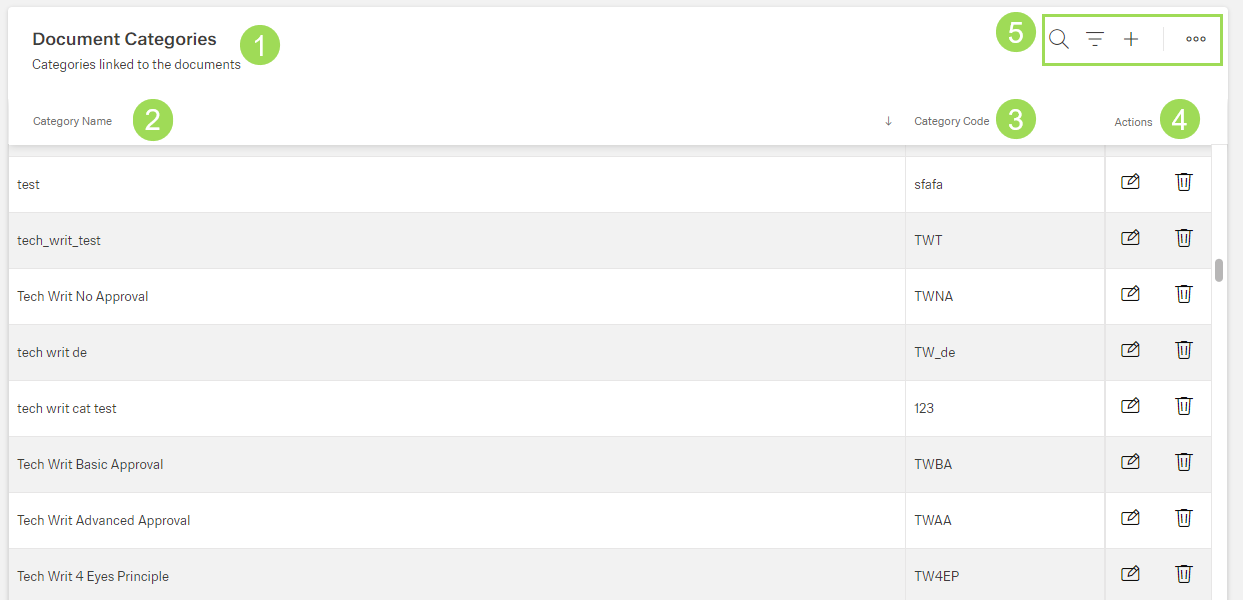Image resolution: width=1243 pixels, height=600 pixels.
Task: Open the filter options icon
Action: pos(1095,39)
